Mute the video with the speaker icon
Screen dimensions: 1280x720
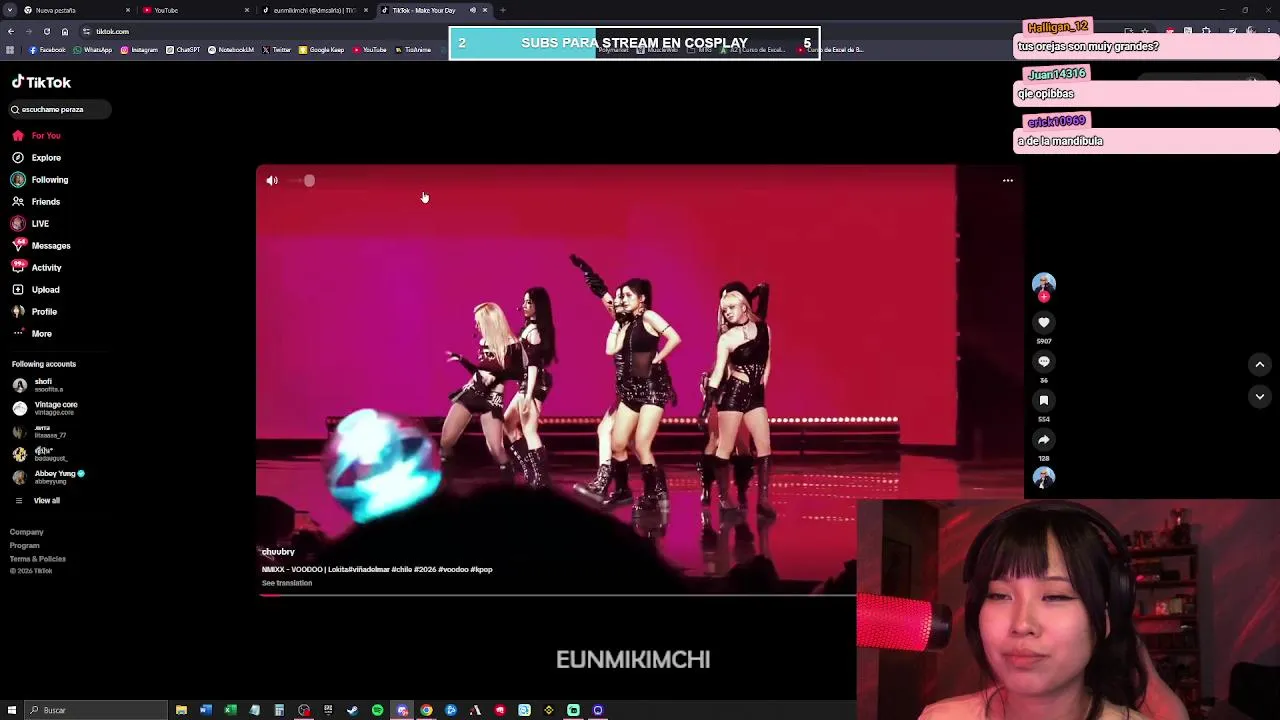coord(272,180)
